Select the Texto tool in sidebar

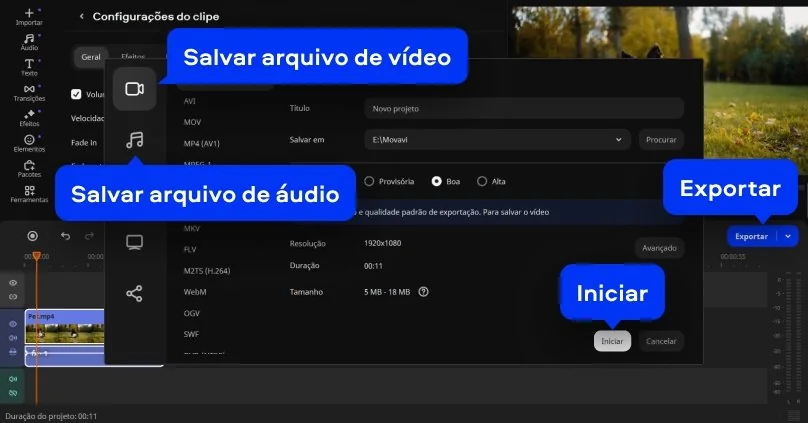click(29, 67)
